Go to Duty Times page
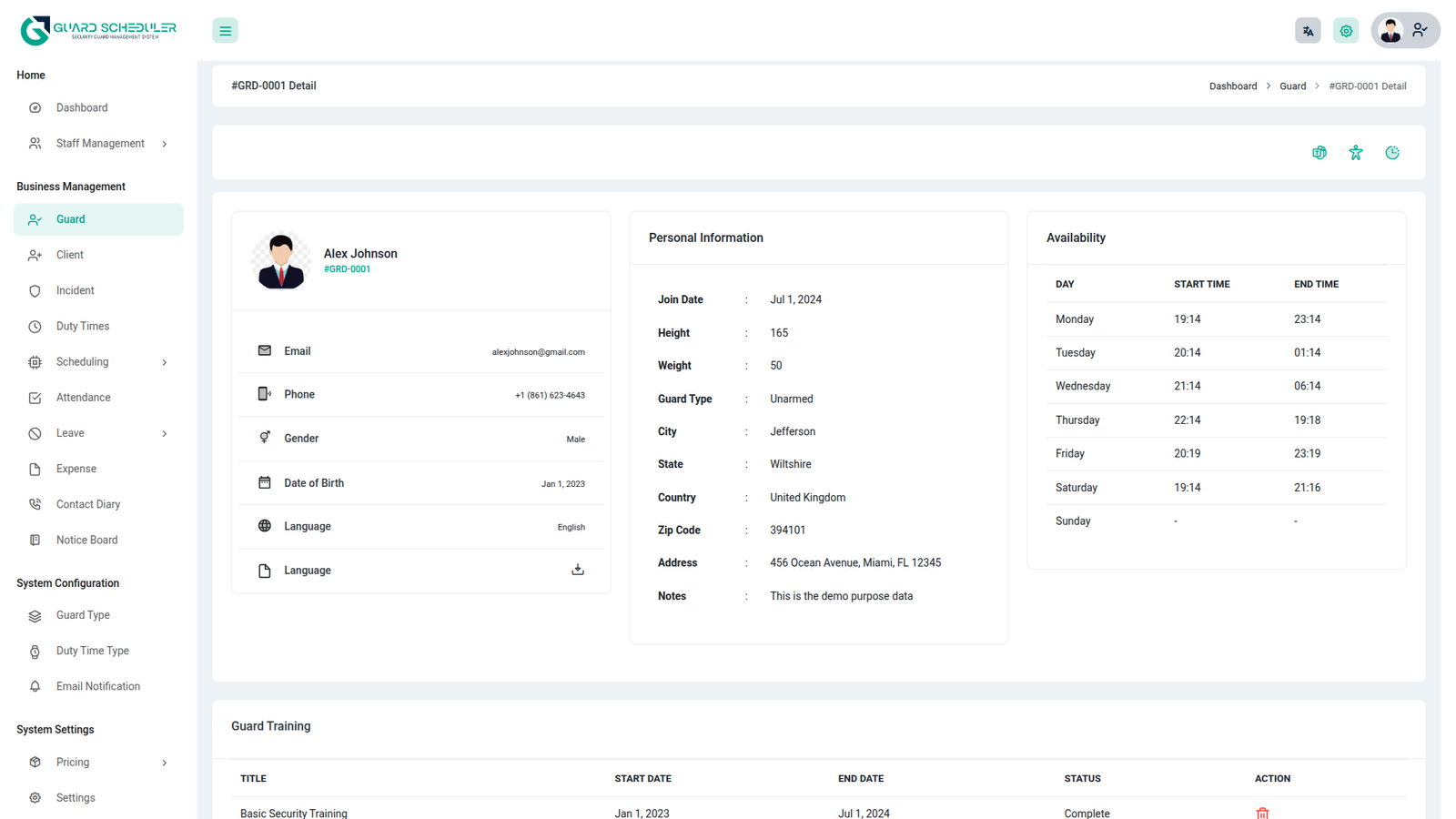Screen dimensions: 1456x819 (83, 327)
